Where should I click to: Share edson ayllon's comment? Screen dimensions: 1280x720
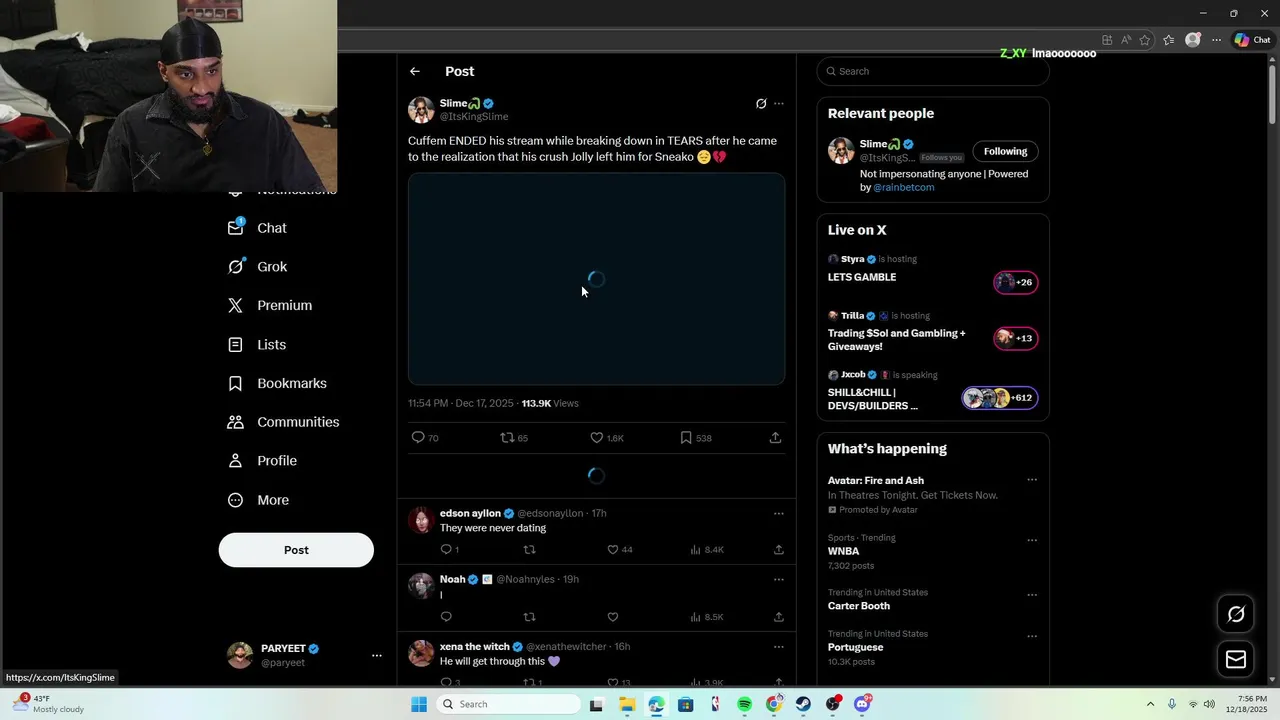[778, 549]
